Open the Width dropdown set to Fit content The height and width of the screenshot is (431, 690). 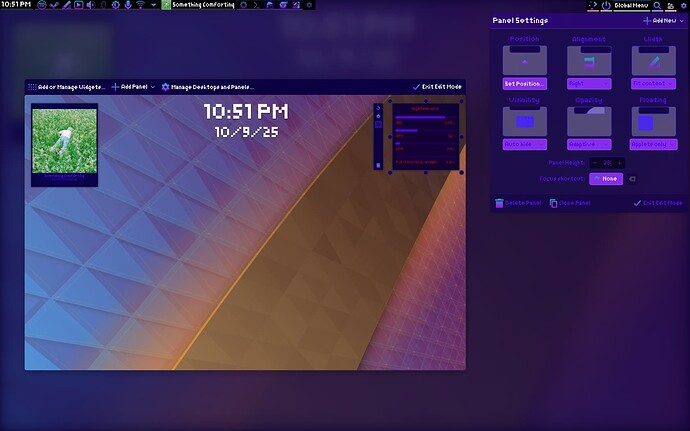[653, 84]
